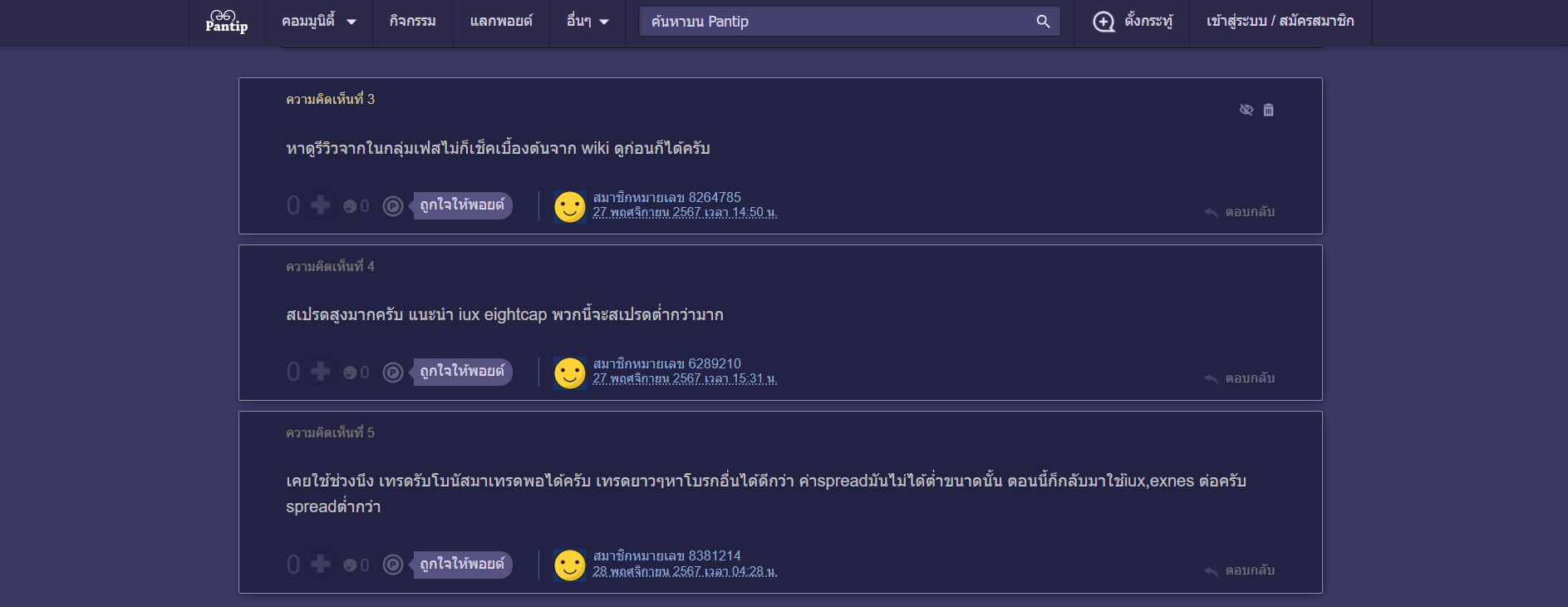
Task: Click ตอบกลับ on comment 3
Action: [1240, 212]
